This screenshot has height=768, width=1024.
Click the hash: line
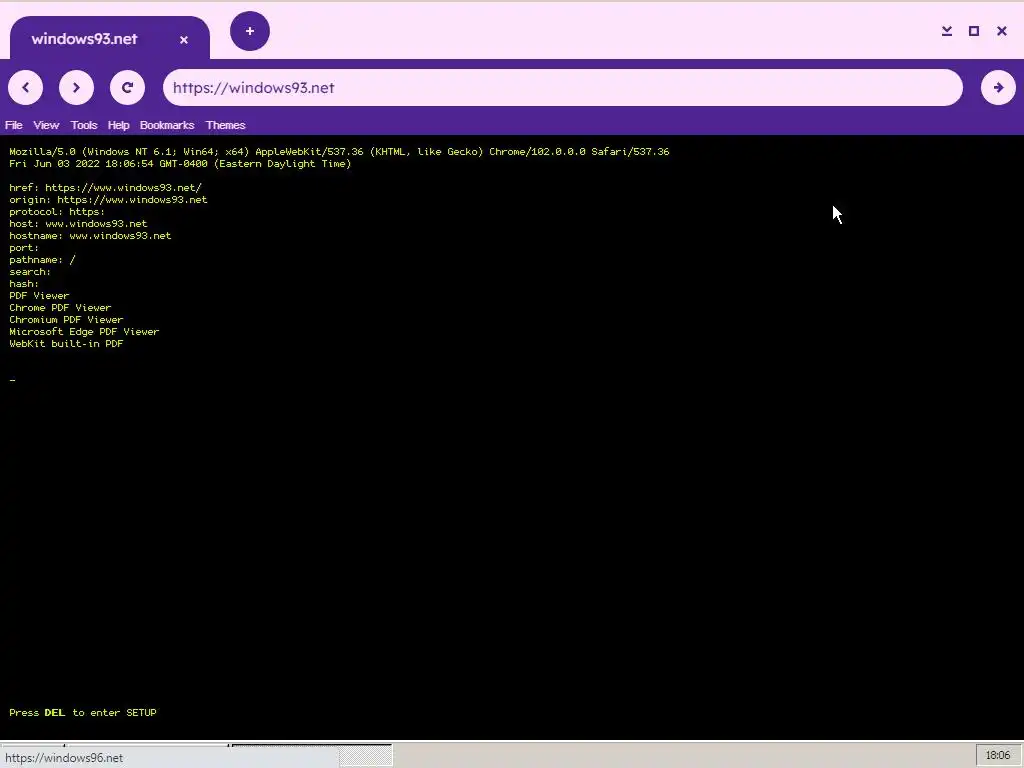click(24, 283)
